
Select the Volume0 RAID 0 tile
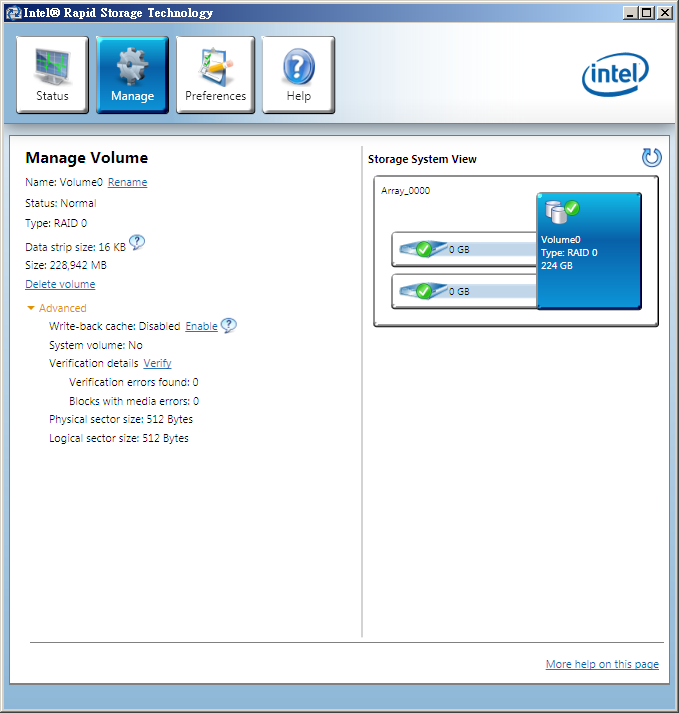(589, 251)
